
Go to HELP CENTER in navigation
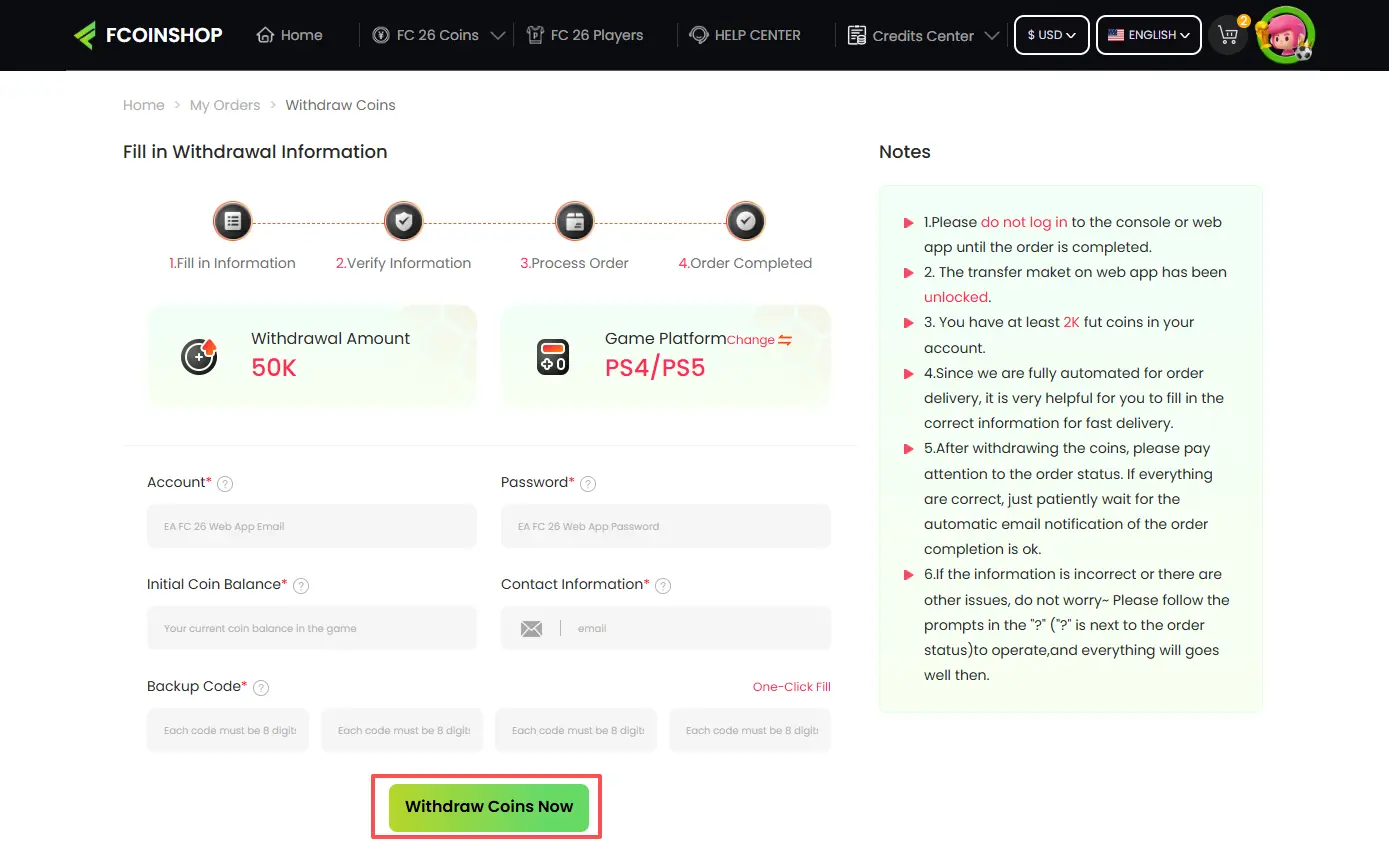745,34
